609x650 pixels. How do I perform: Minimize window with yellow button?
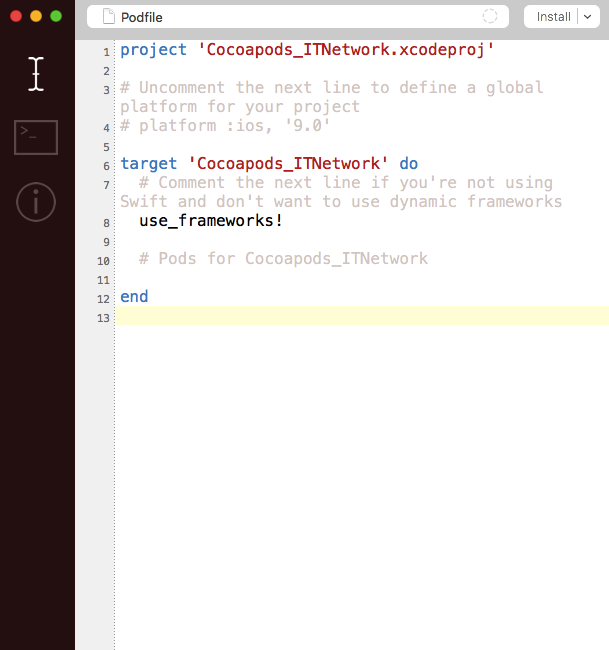[36, 16]
